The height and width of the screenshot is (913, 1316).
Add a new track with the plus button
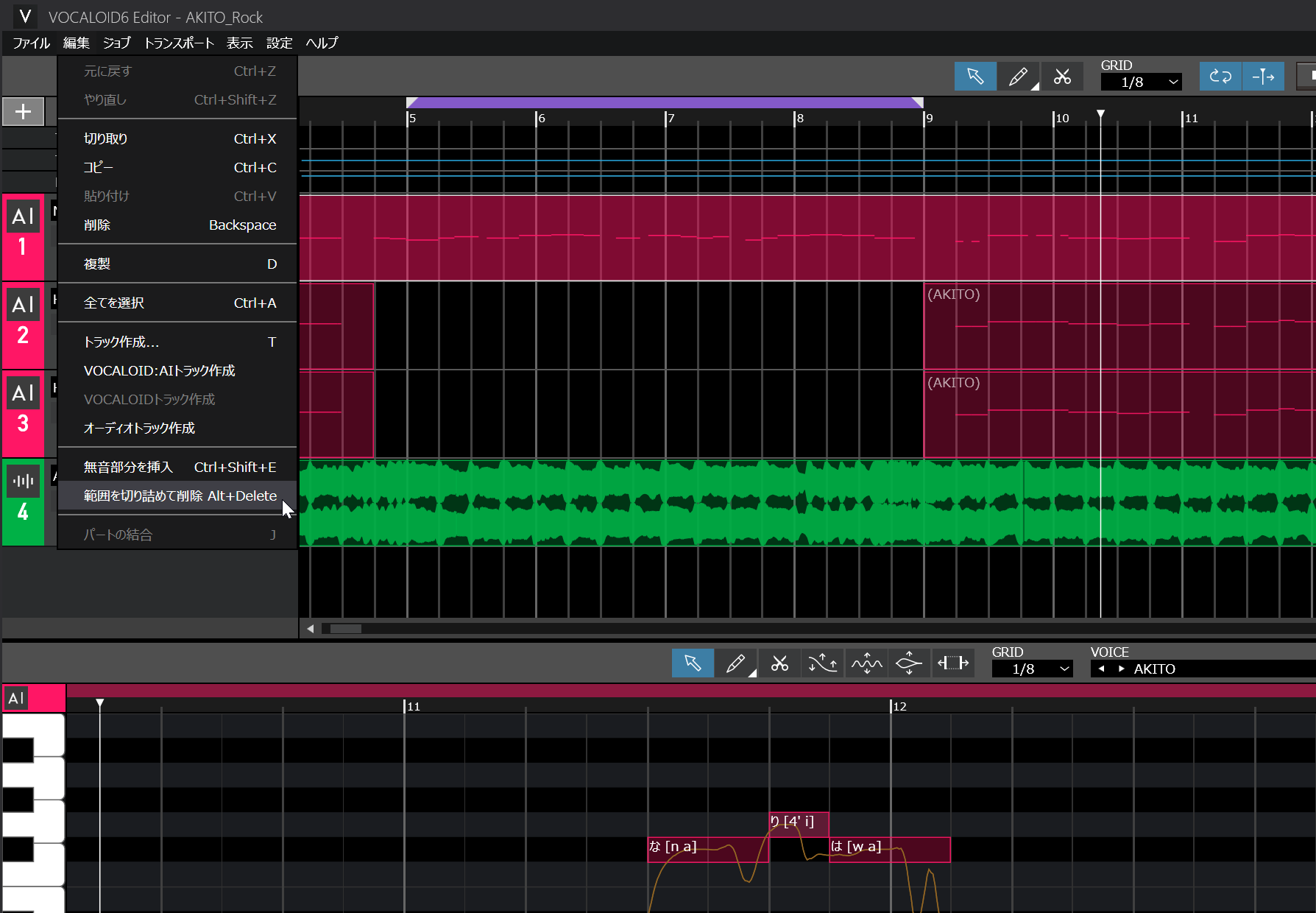click(23, 111)
